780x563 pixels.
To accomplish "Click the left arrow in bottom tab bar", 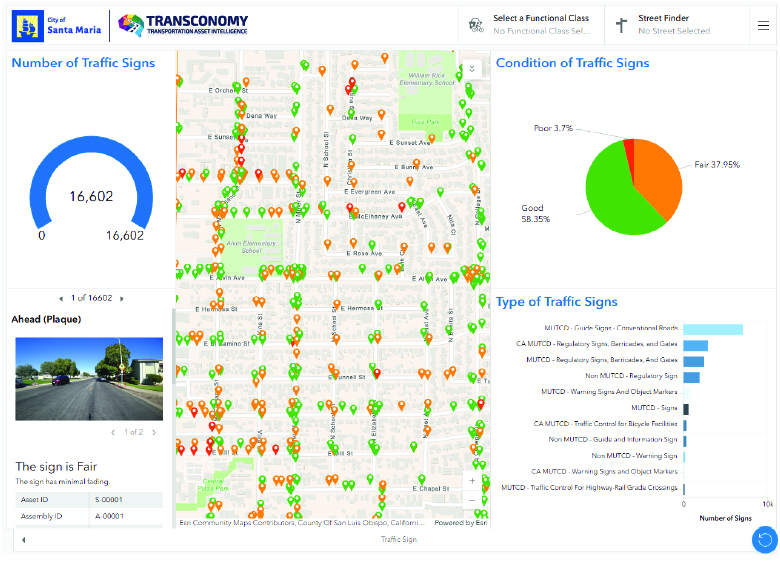I will click(x=23, y=539).
